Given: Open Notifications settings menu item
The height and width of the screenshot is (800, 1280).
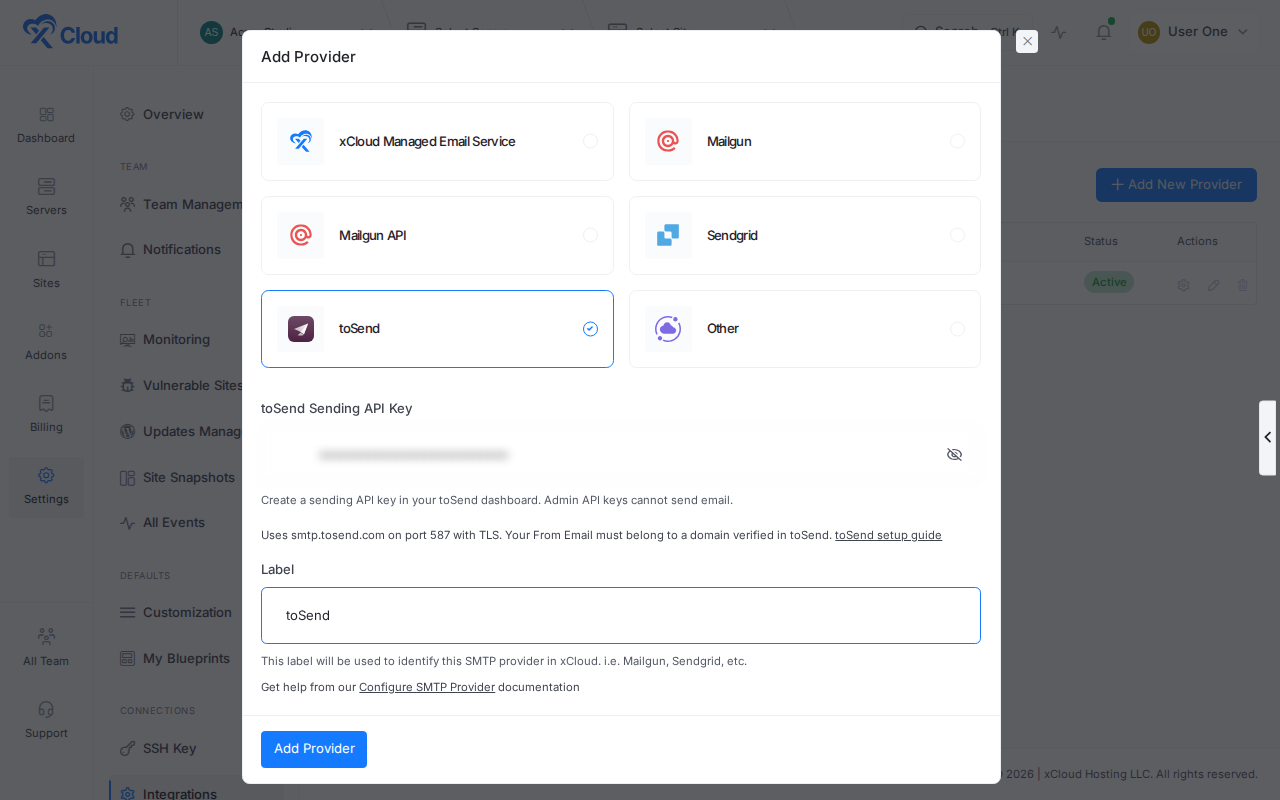Looking at the screenshot, I should point(171,249).
